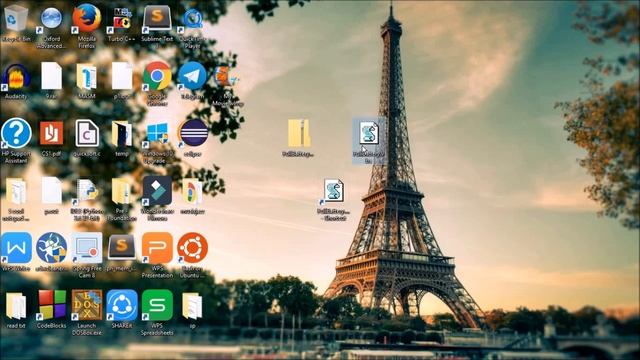Select the read.txt folder icon
640x360 pixels.
16,306
